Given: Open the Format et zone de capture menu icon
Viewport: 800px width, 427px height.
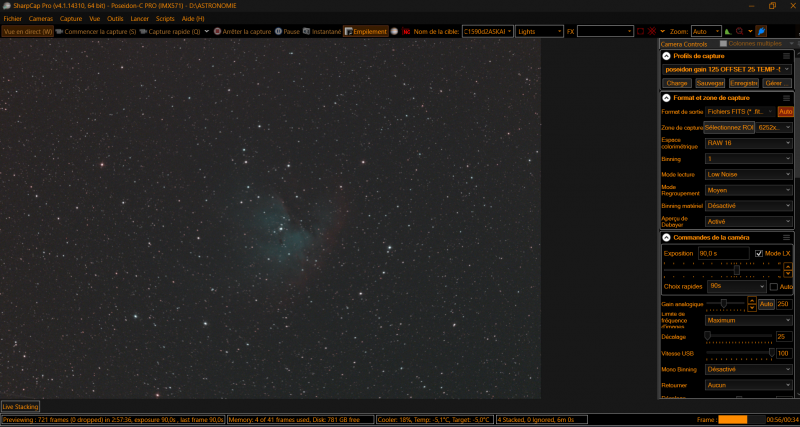Looking at the screenshot, I should (786, 97).
